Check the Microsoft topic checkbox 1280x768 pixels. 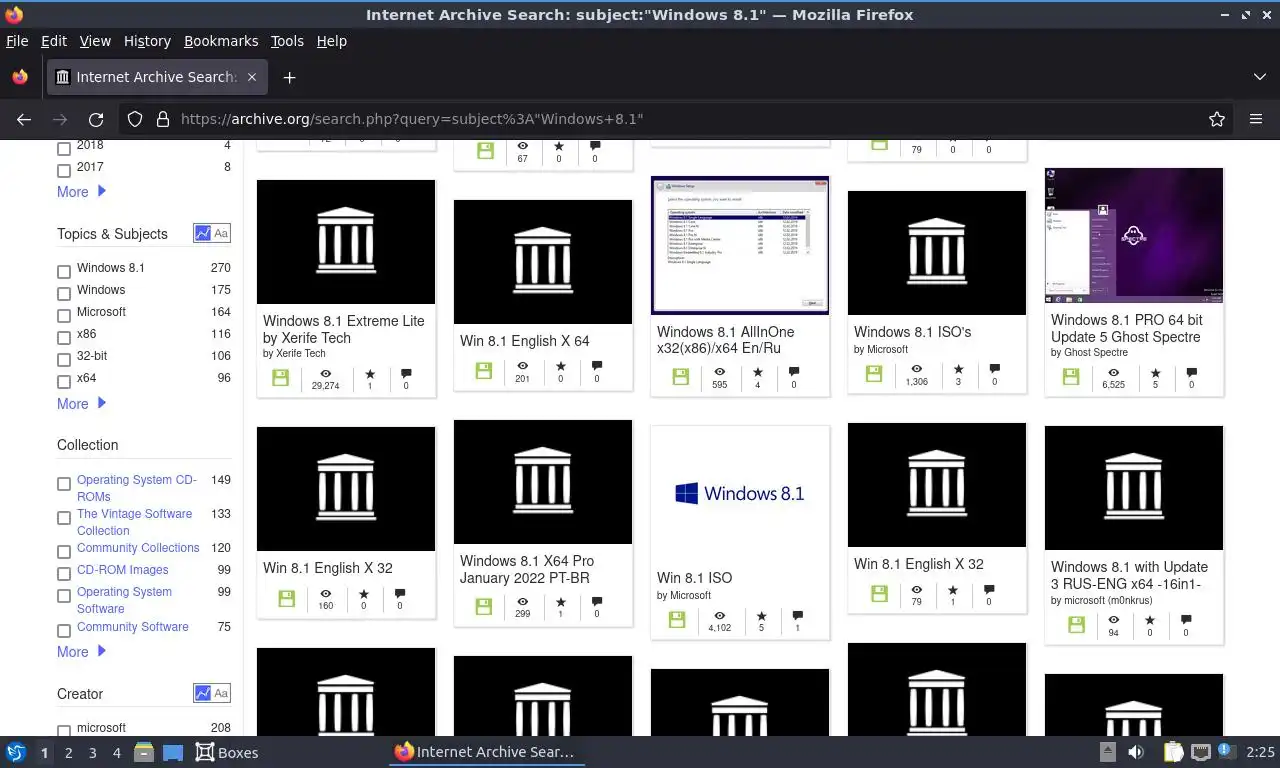(x=64, y=315)
